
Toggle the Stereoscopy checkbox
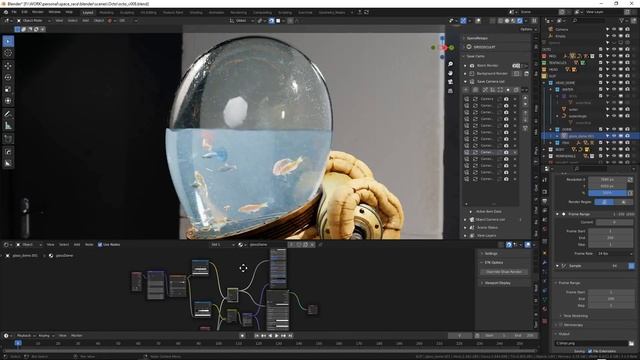561,325
